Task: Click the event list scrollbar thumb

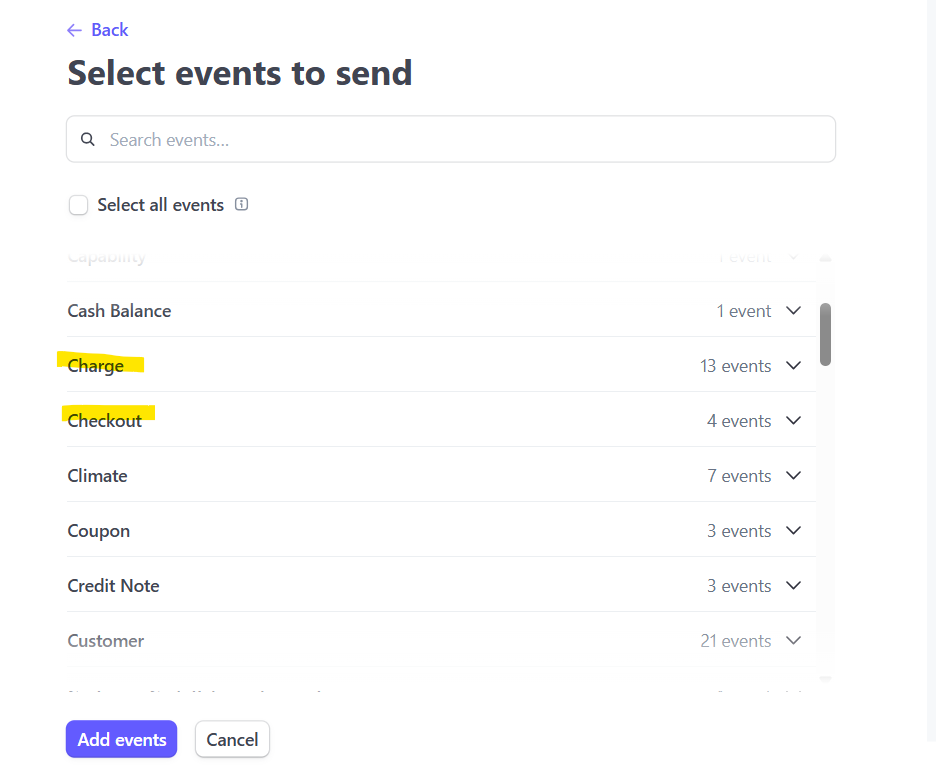Action: click(x=826, y=334)
